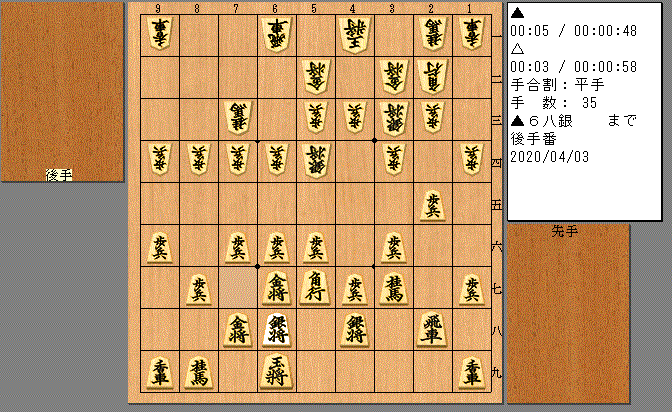
Task: Select sente's pawn on 8七
Action: point(199,288)
